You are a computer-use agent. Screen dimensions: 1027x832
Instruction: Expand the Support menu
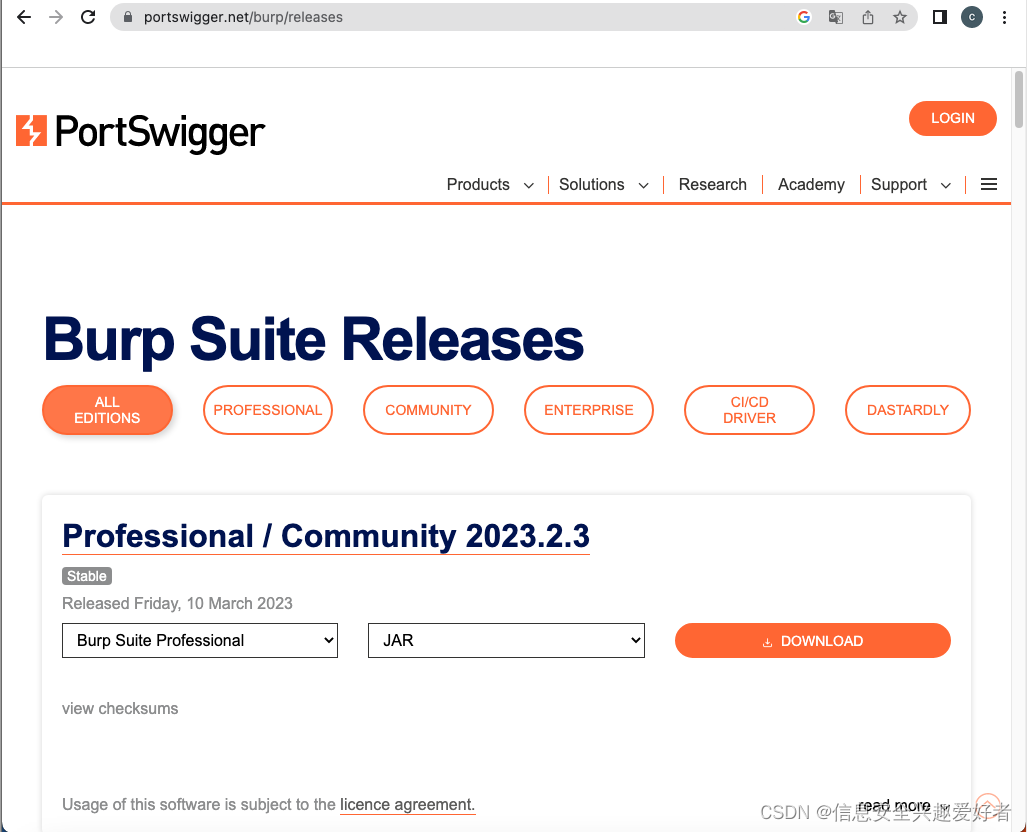point(910,185)
